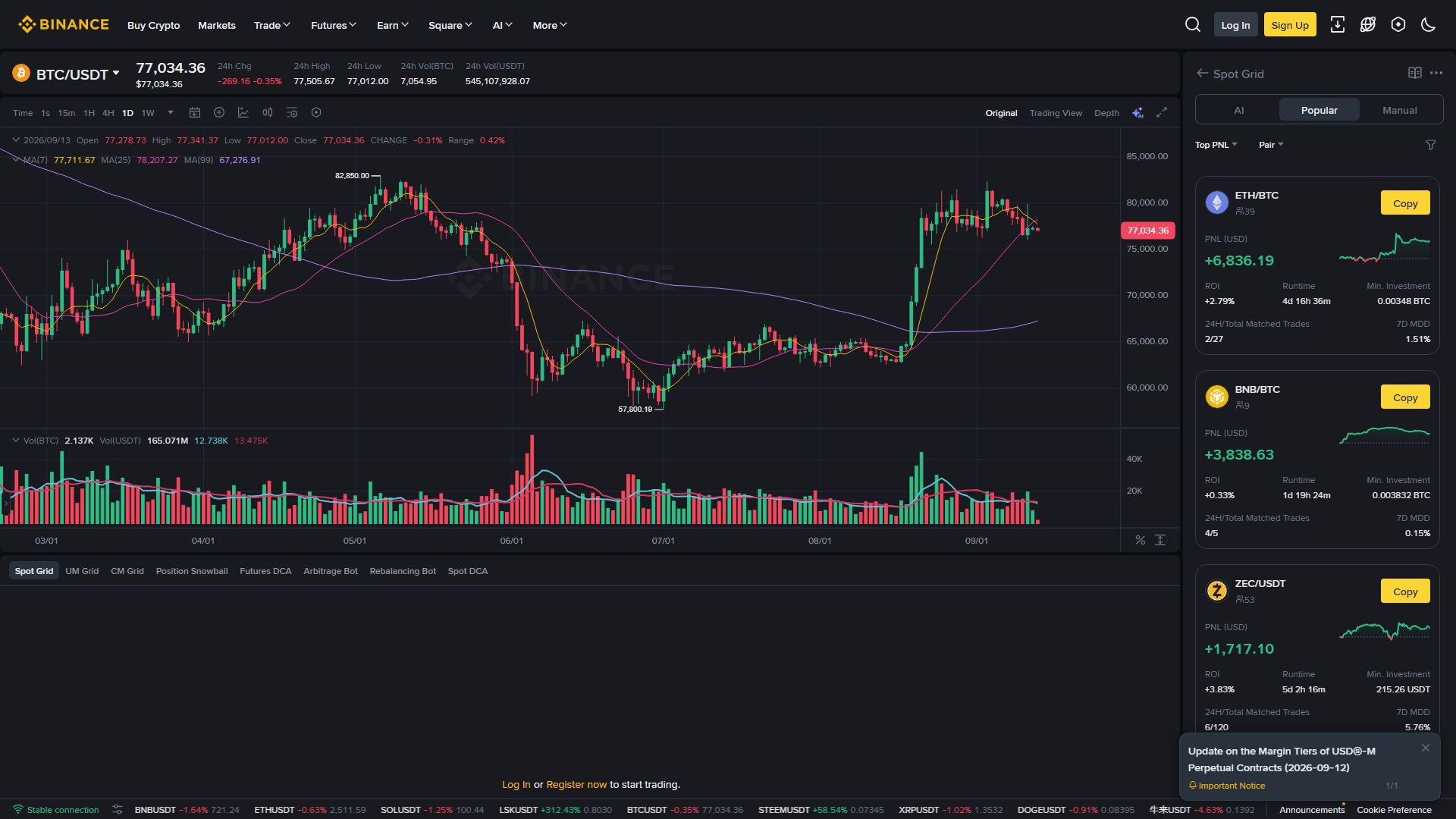Click the BNB coin icon on BNB/BTC card
1456x819 pixels.
pos(1217,397)
